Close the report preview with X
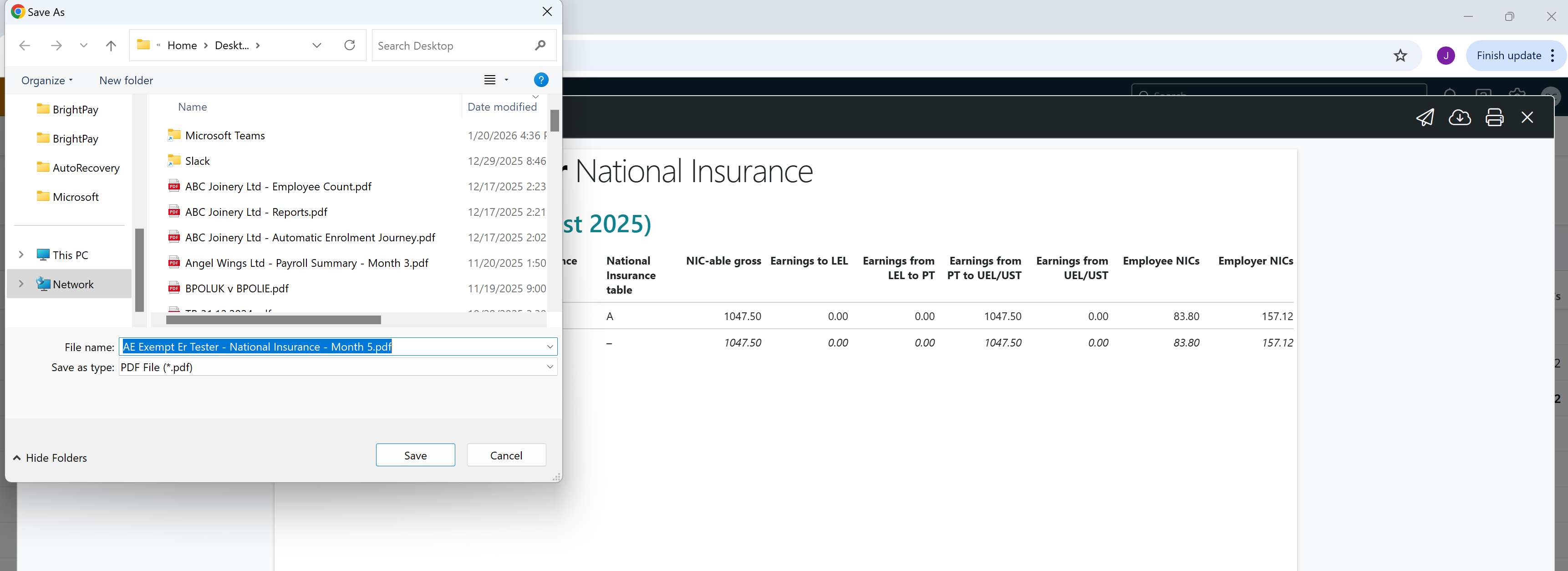The image size is (1568, 571). click(x=1527, y=117)
